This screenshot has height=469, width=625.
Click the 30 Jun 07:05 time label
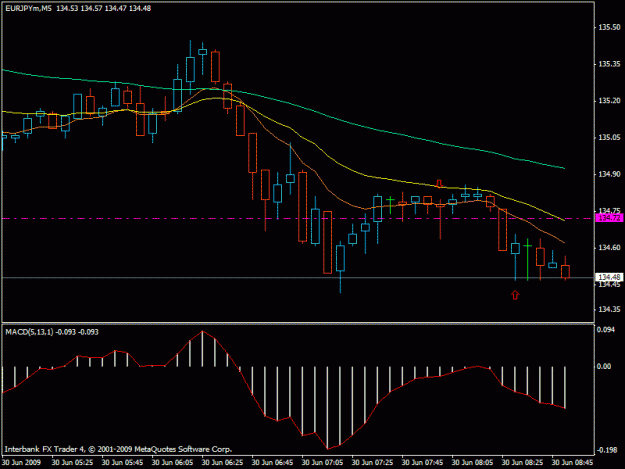coord(322,463)
